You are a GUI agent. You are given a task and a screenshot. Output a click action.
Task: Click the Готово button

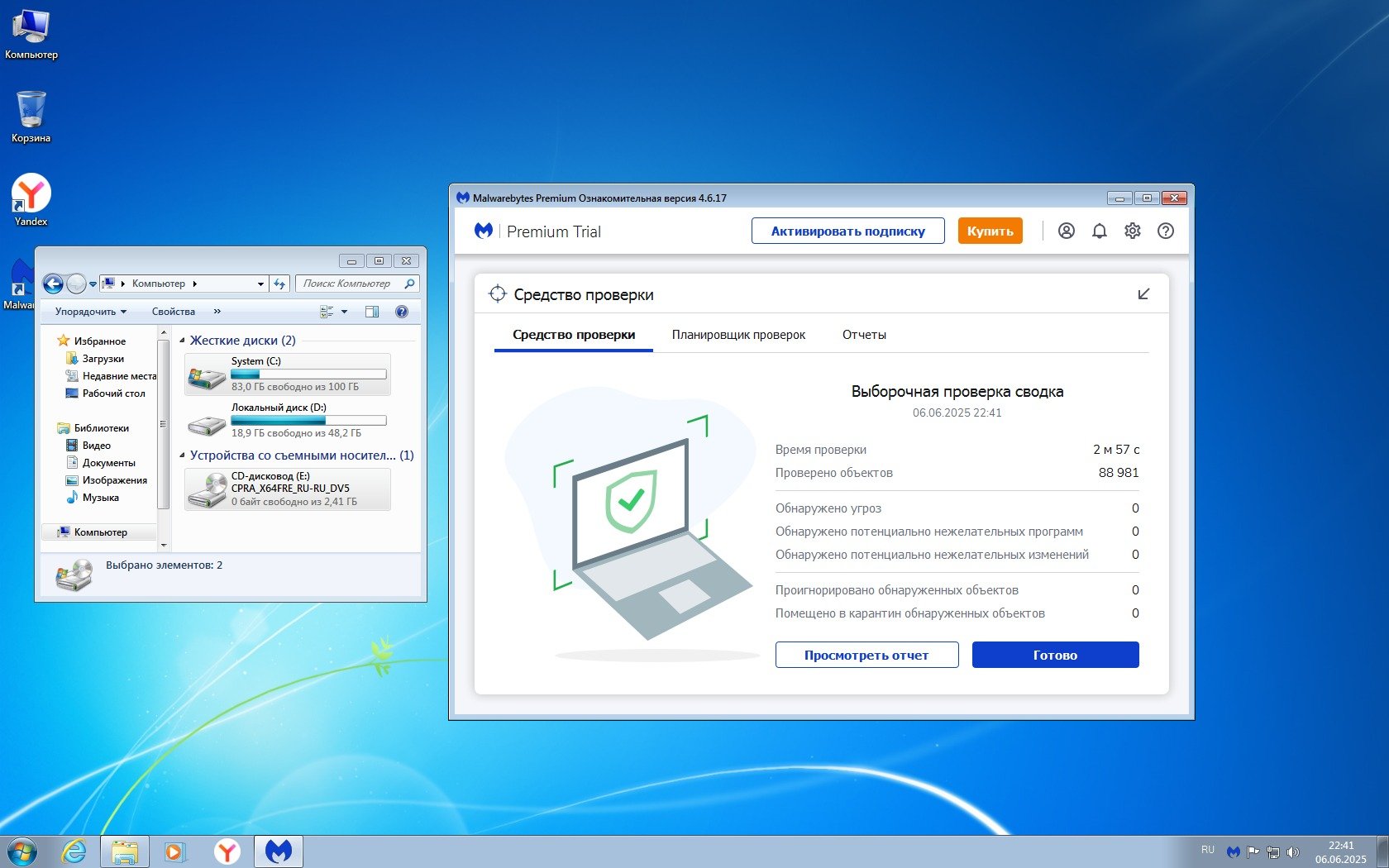pos(1055,655)
